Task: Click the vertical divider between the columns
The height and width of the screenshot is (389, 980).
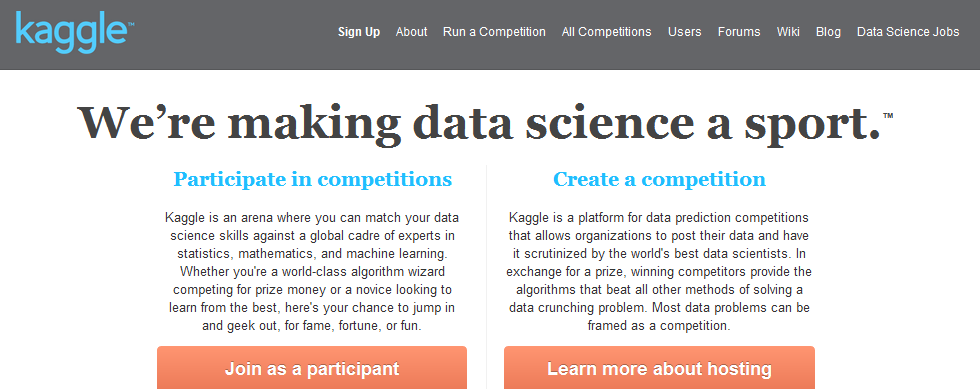Action: point(486,277)
